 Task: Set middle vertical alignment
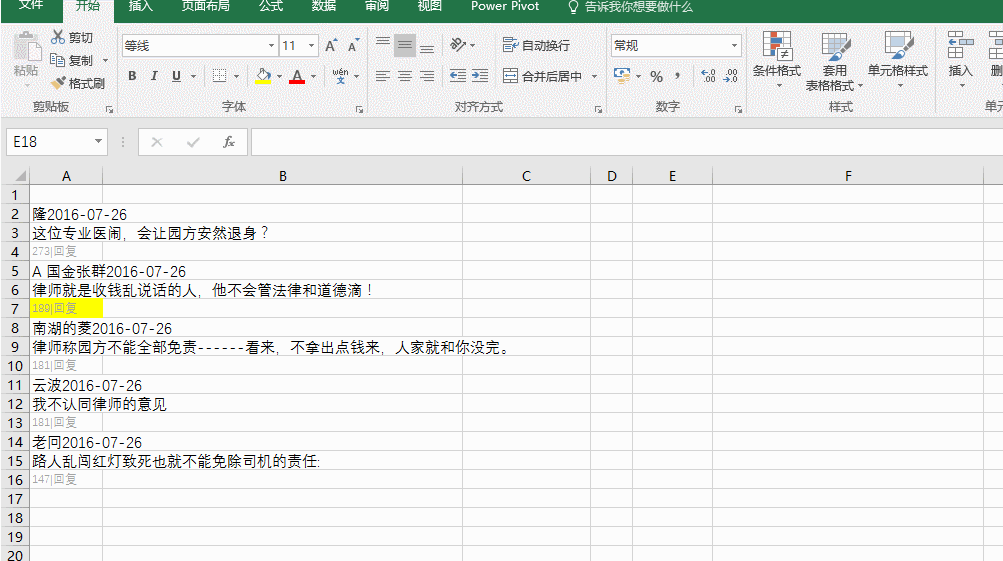click(x=404, y=45)
